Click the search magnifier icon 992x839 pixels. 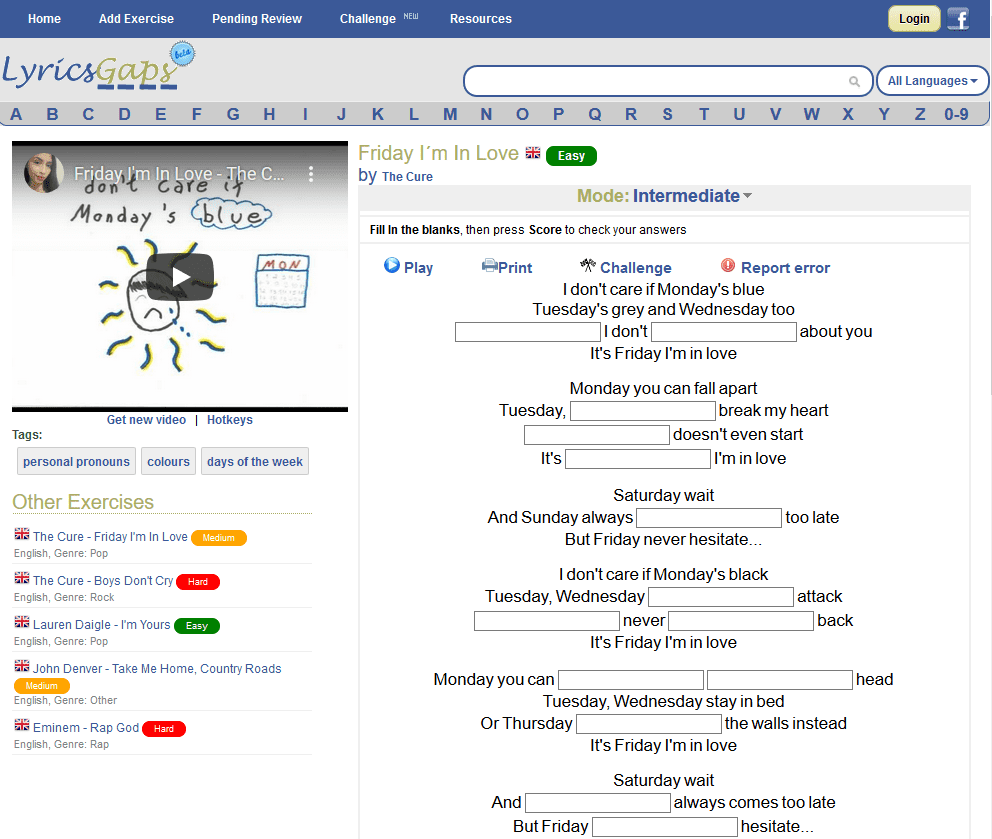pos(854,82)
